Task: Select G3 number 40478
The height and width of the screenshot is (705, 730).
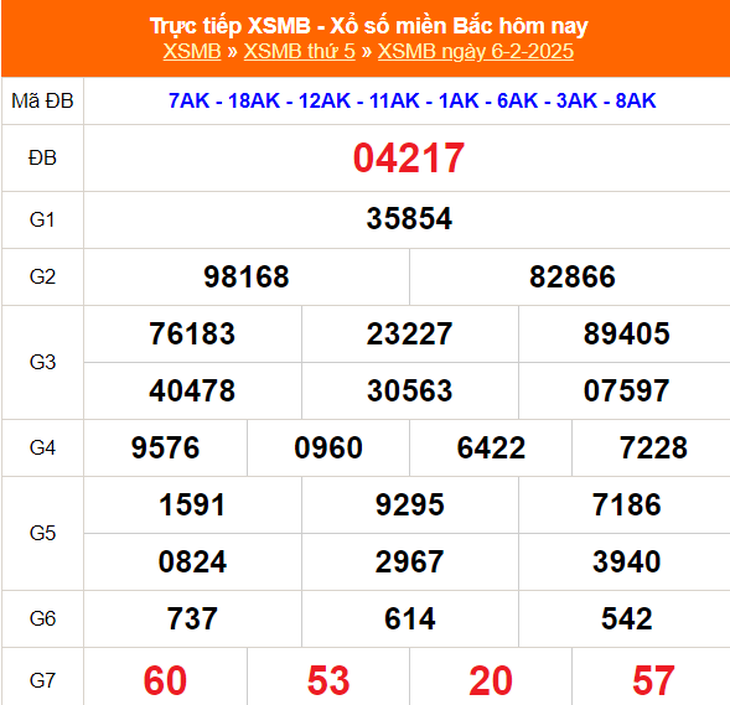Action: point(192,390)
